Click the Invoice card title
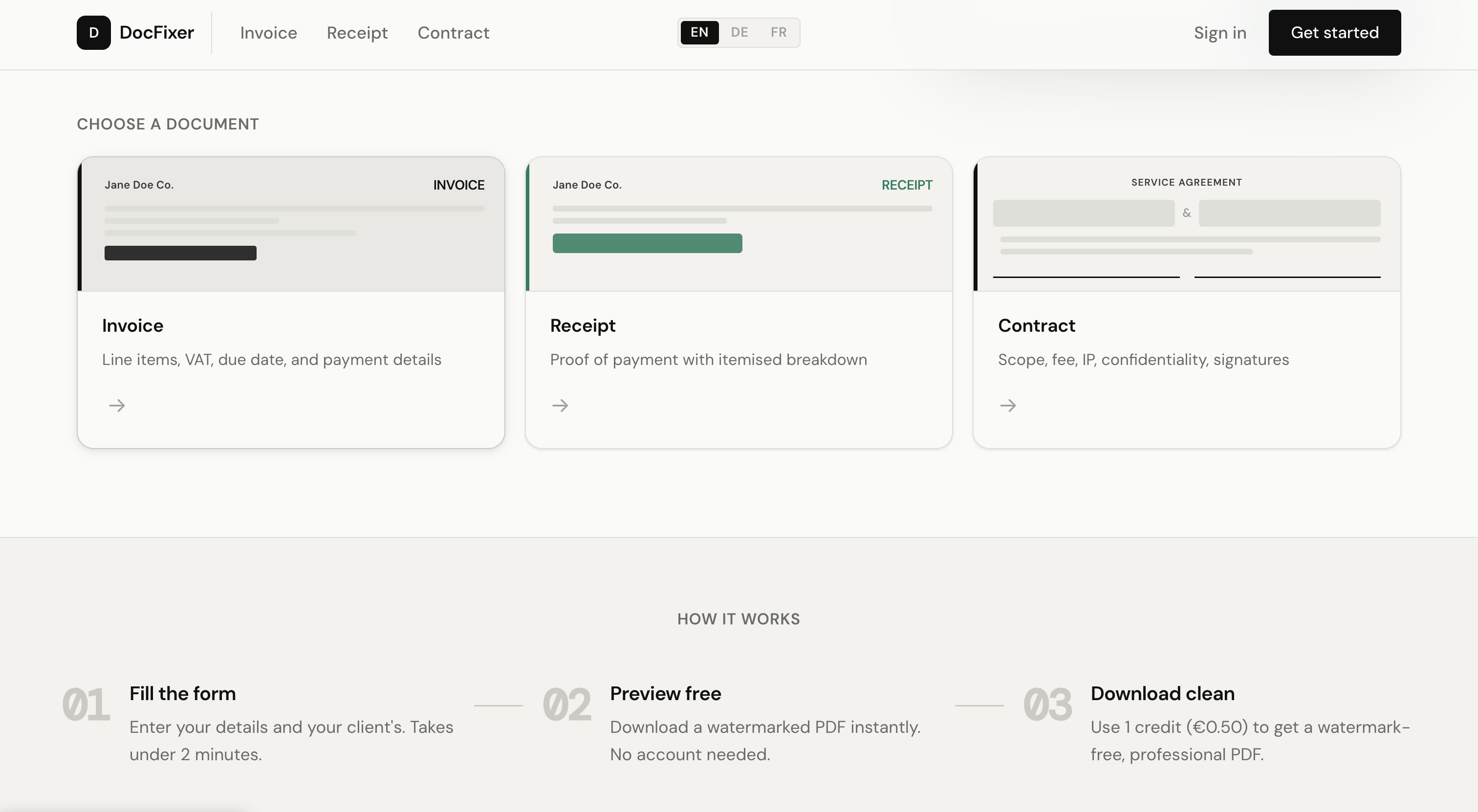The height and width of the screenshot is (812, 1478). pyautogui.click(x=132, y=326)
